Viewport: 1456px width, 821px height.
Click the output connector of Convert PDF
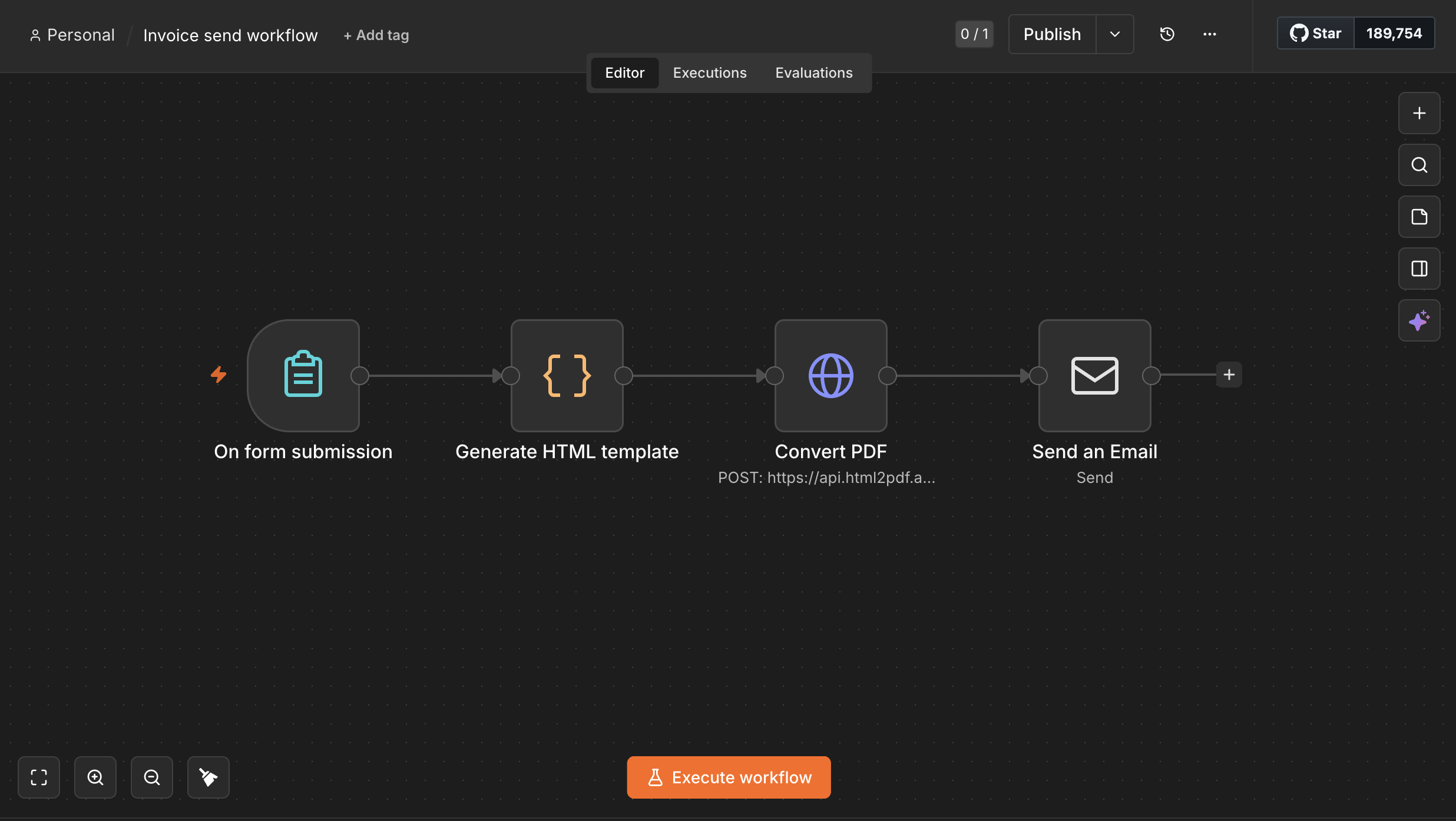pyautogui.click(x=888, y=376)
